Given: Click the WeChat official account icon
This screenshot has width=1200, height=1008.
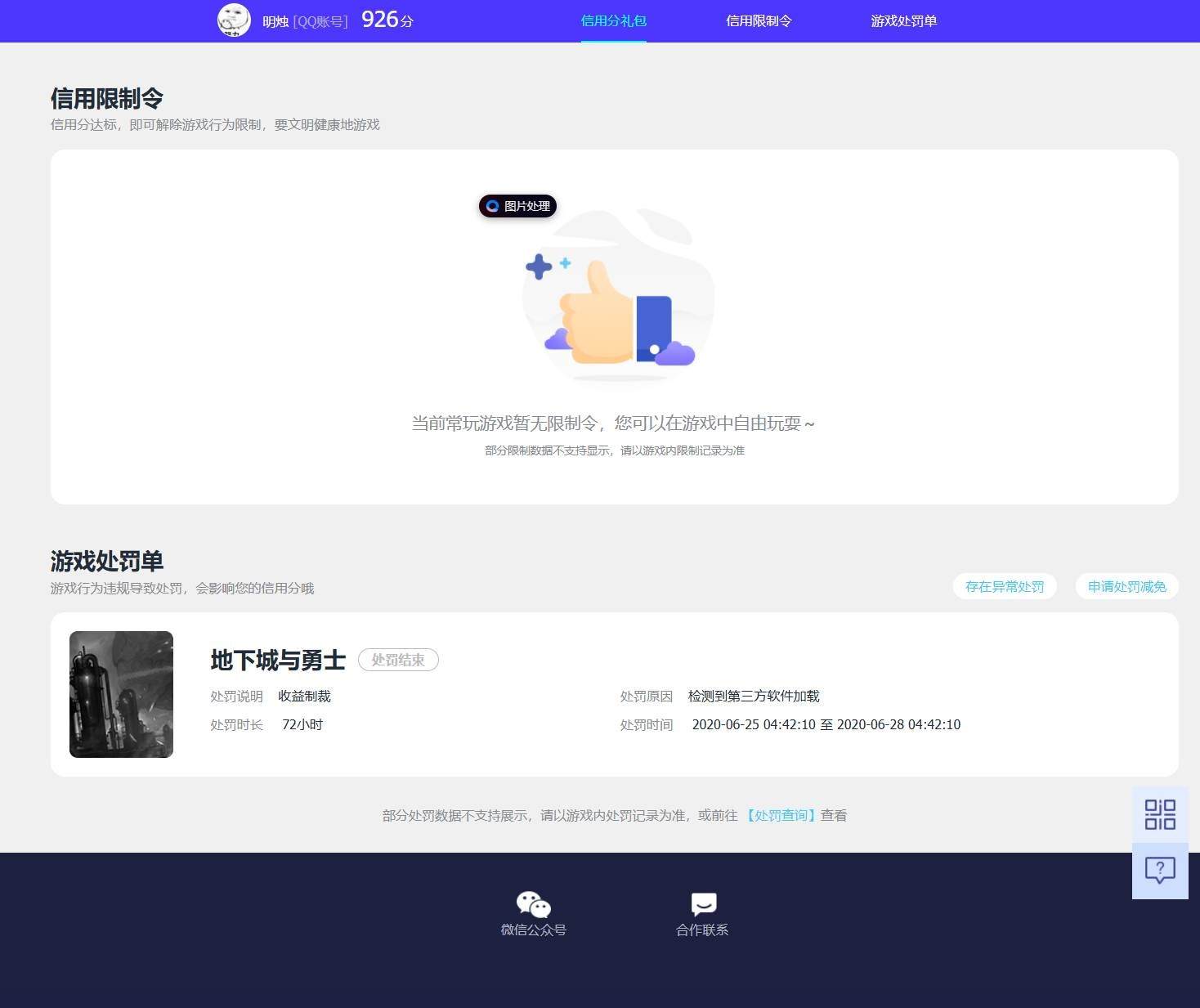Looking at the screenshot, I should 533,904.
